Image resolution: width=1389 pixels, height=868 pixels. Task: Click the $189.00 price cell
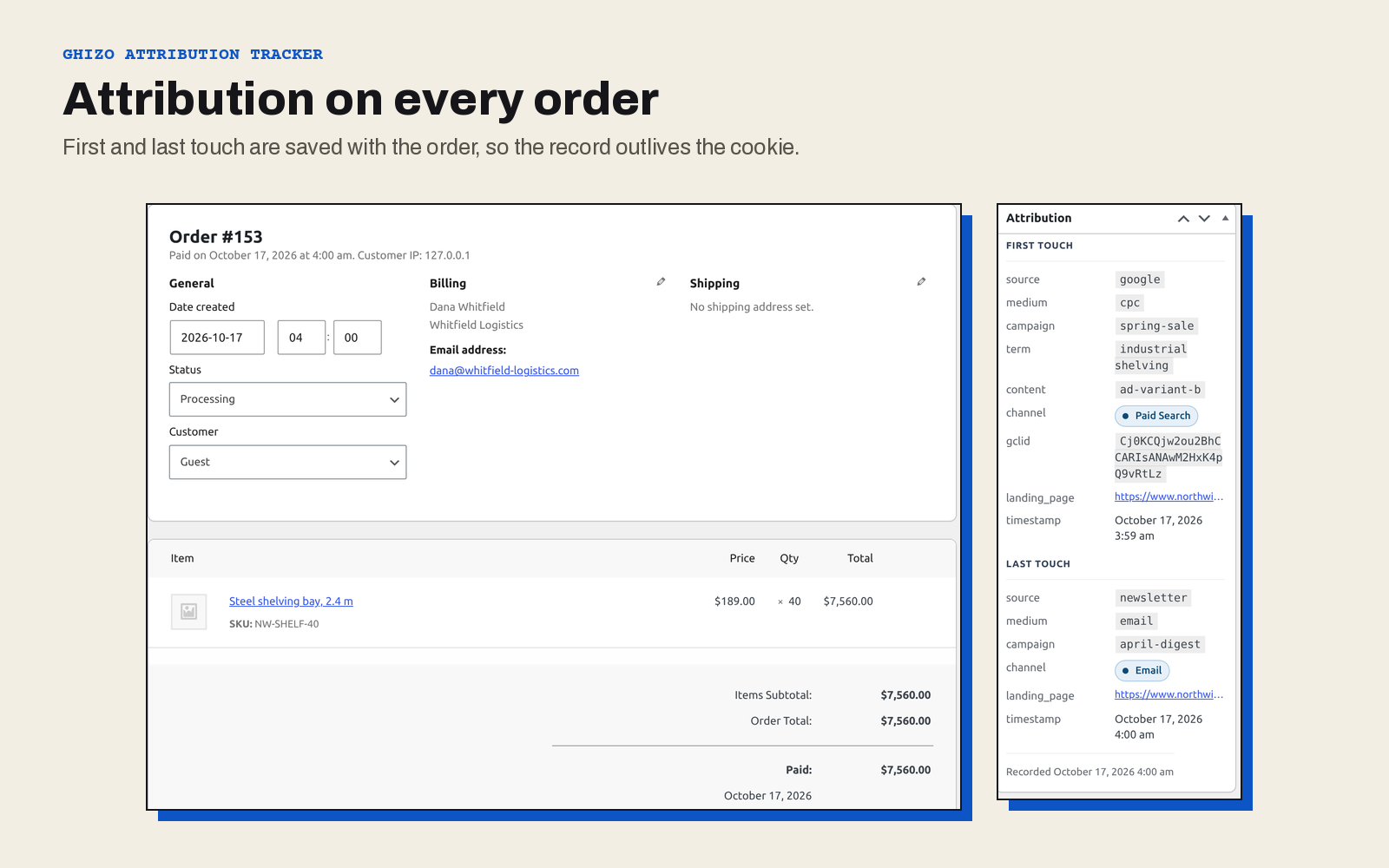[734, 602]
